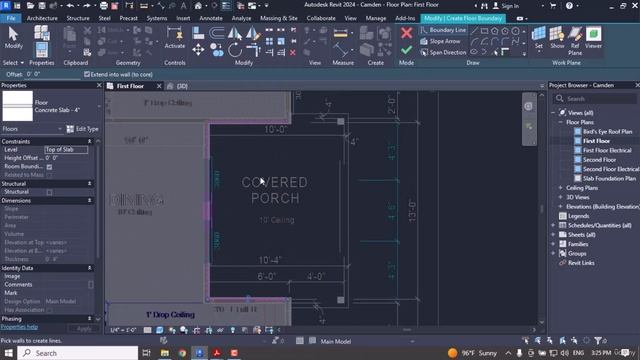The image size is (640, 360).
Task: Choose the Rectangle draw tool
Action: 484,31
